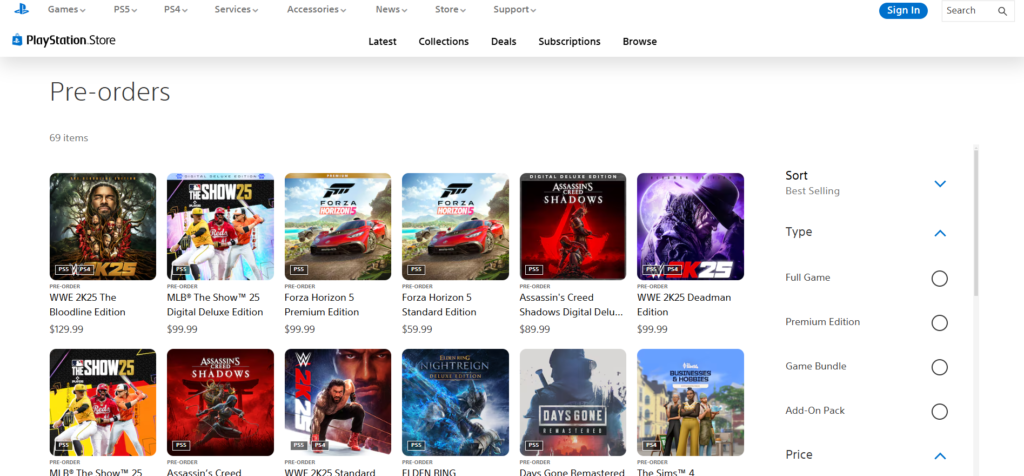Open the Deals tab
Viewport: 1024px width, 476px height.
tap(504, 41)
